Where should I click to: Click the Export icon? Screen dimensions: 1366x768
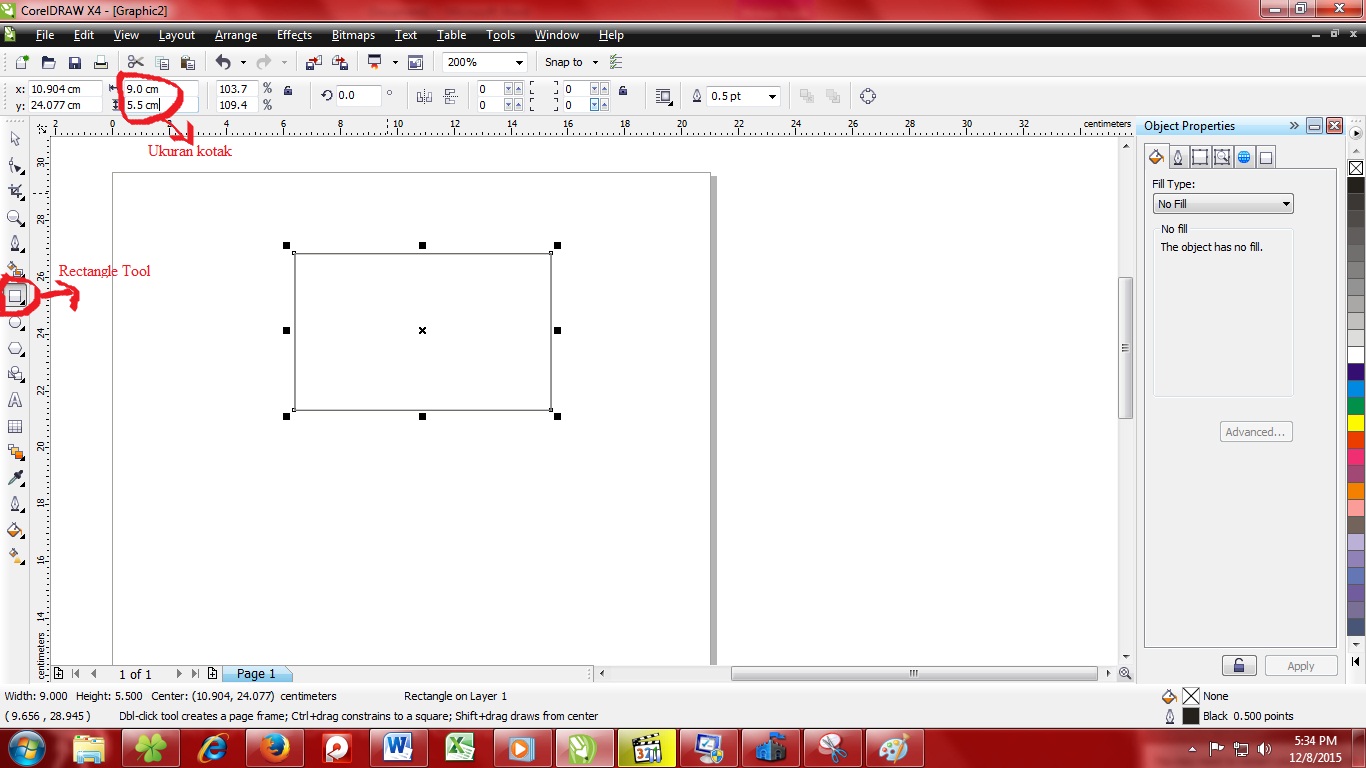click(x=340, y=62)
